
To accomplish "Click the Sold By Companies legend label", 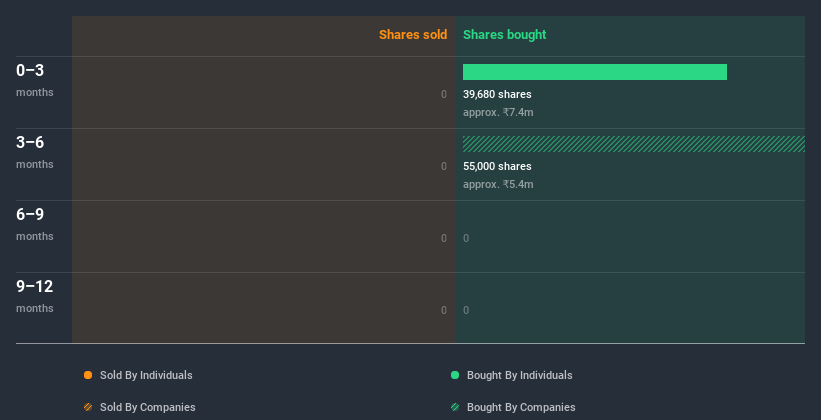I will pos(148,407).
